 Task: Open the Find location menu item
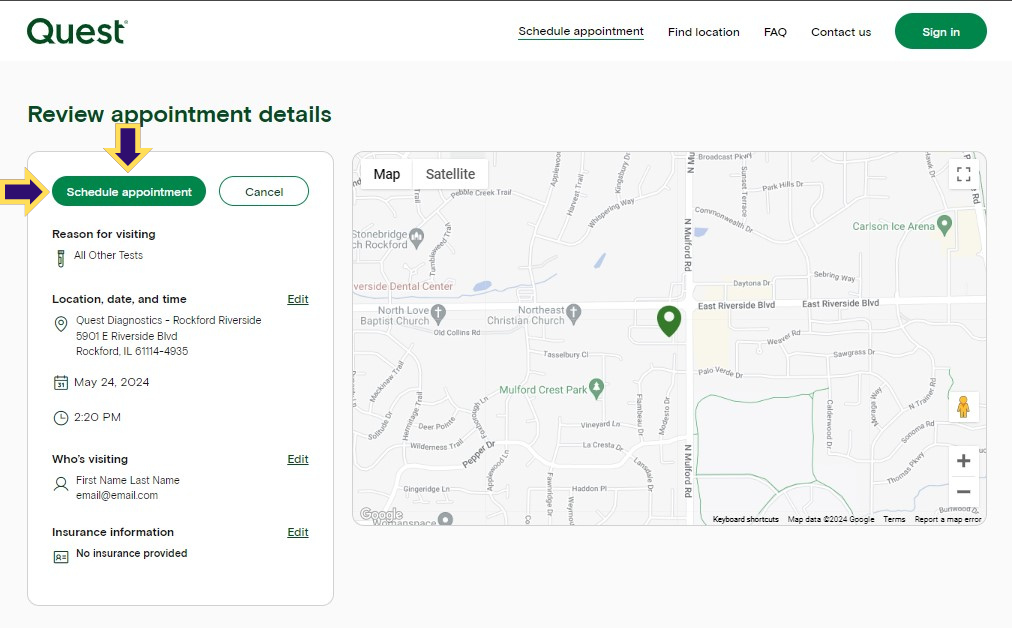coord(703,32)
